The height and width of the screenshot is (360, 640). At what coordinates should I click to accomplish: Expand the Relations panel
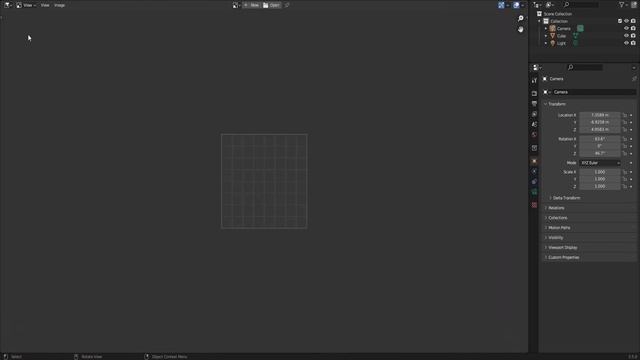556,208
